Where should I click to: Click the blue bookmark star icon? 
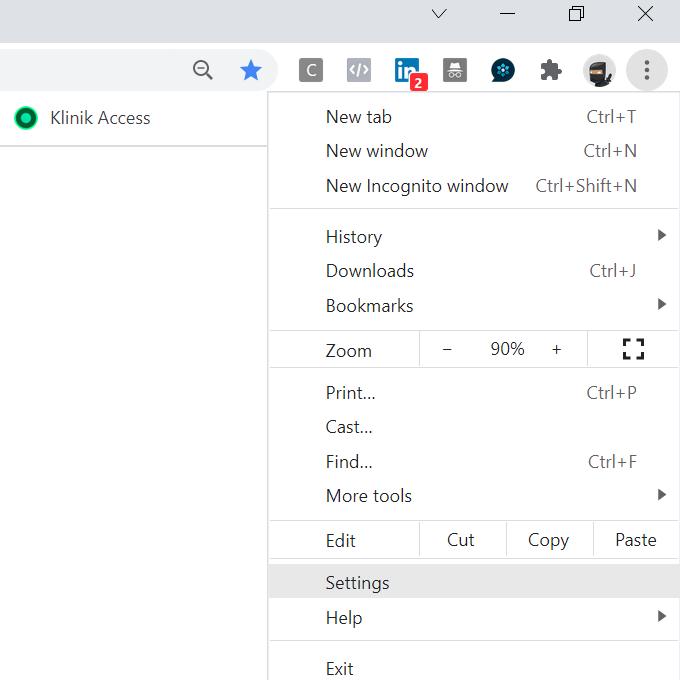pos(250,70)
